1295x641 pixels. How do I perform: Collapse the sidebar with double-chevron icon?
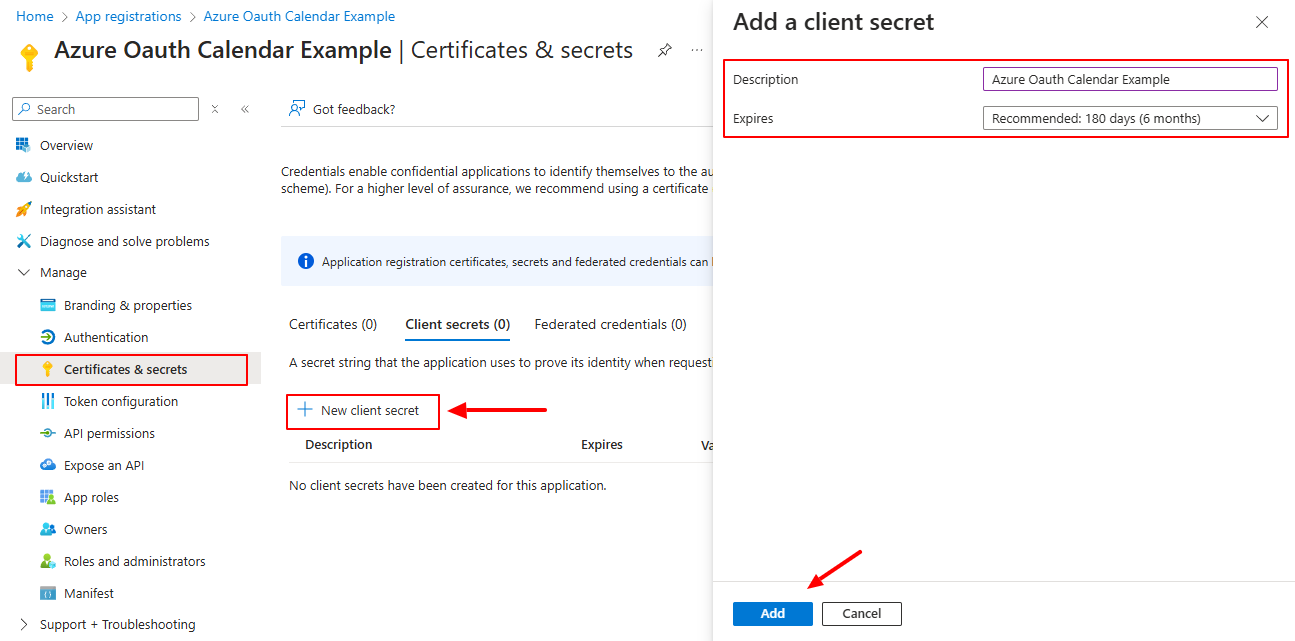tap(245, 109)
